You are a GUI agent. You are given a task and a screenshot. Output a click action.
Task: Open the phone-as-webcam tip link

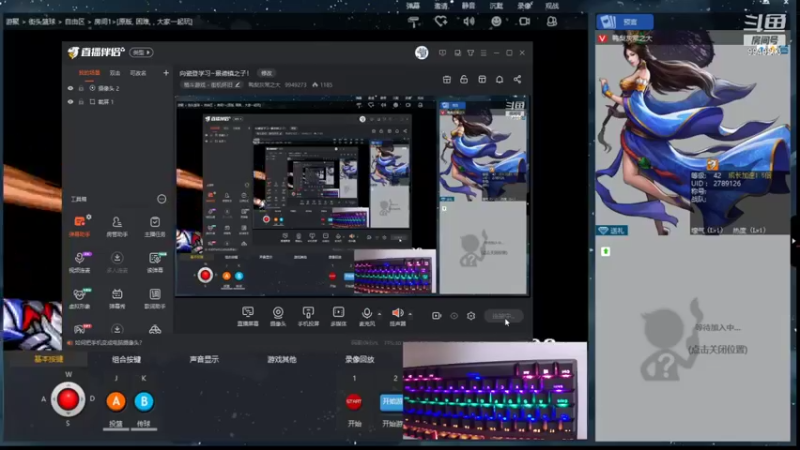pyautogui.click(x=108, y=343)
